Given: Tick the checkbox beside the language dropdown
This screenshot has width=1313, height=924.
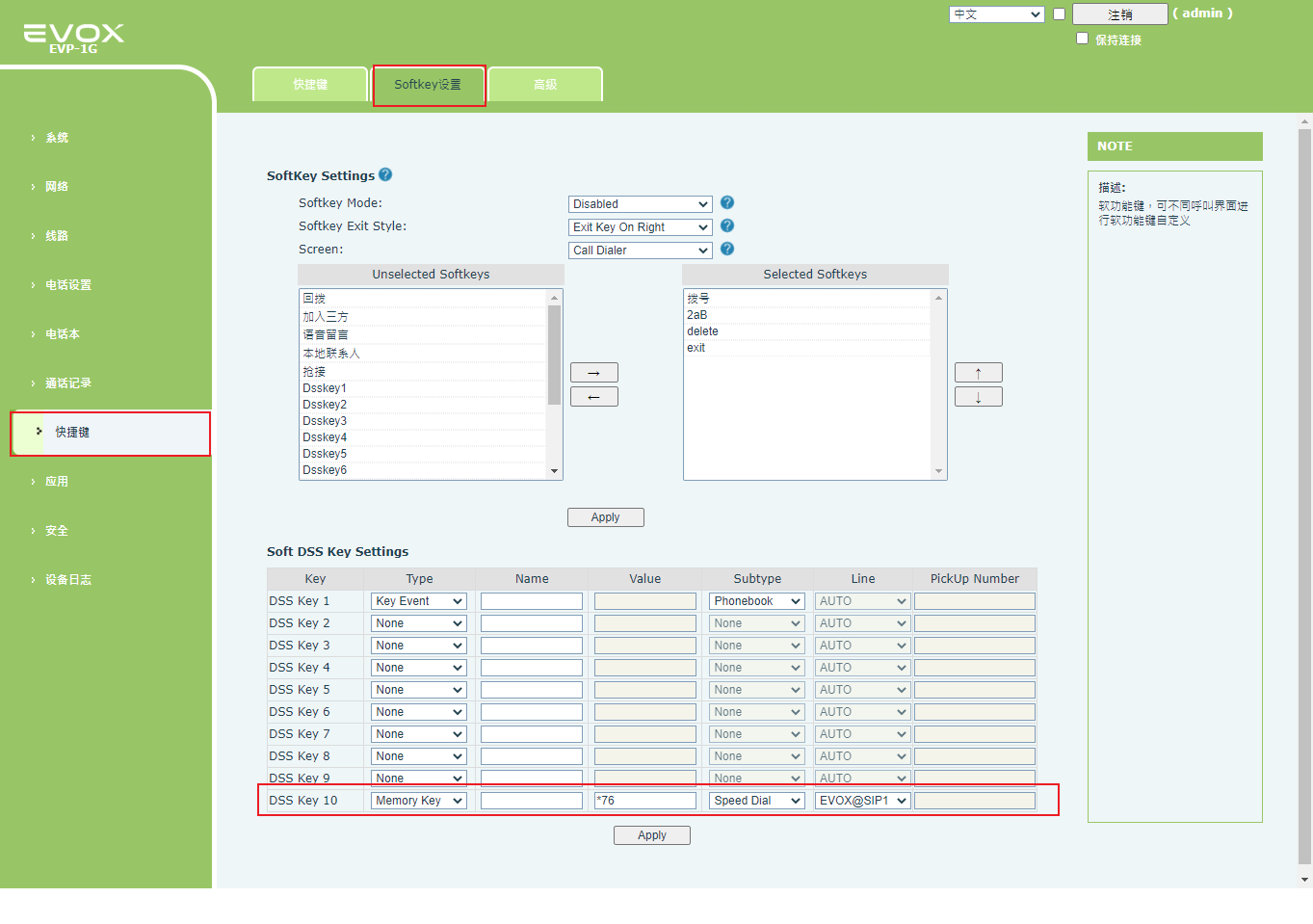Looking at the screenshot, I should tap(1059, 14).
